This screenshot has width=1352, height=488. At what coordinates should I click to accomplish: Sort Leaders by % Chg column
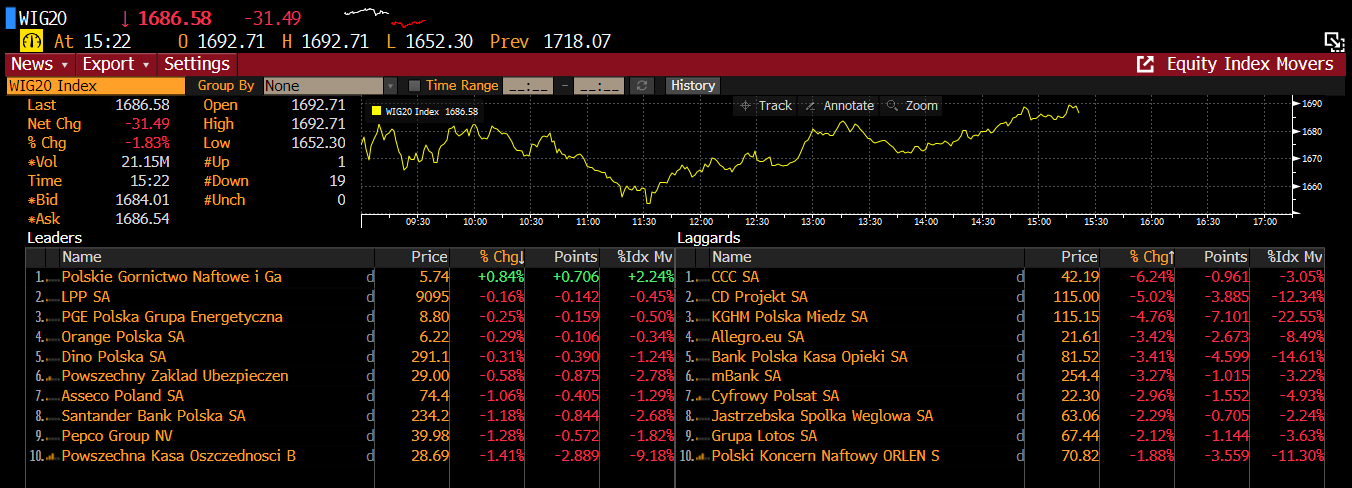[487, 257]
